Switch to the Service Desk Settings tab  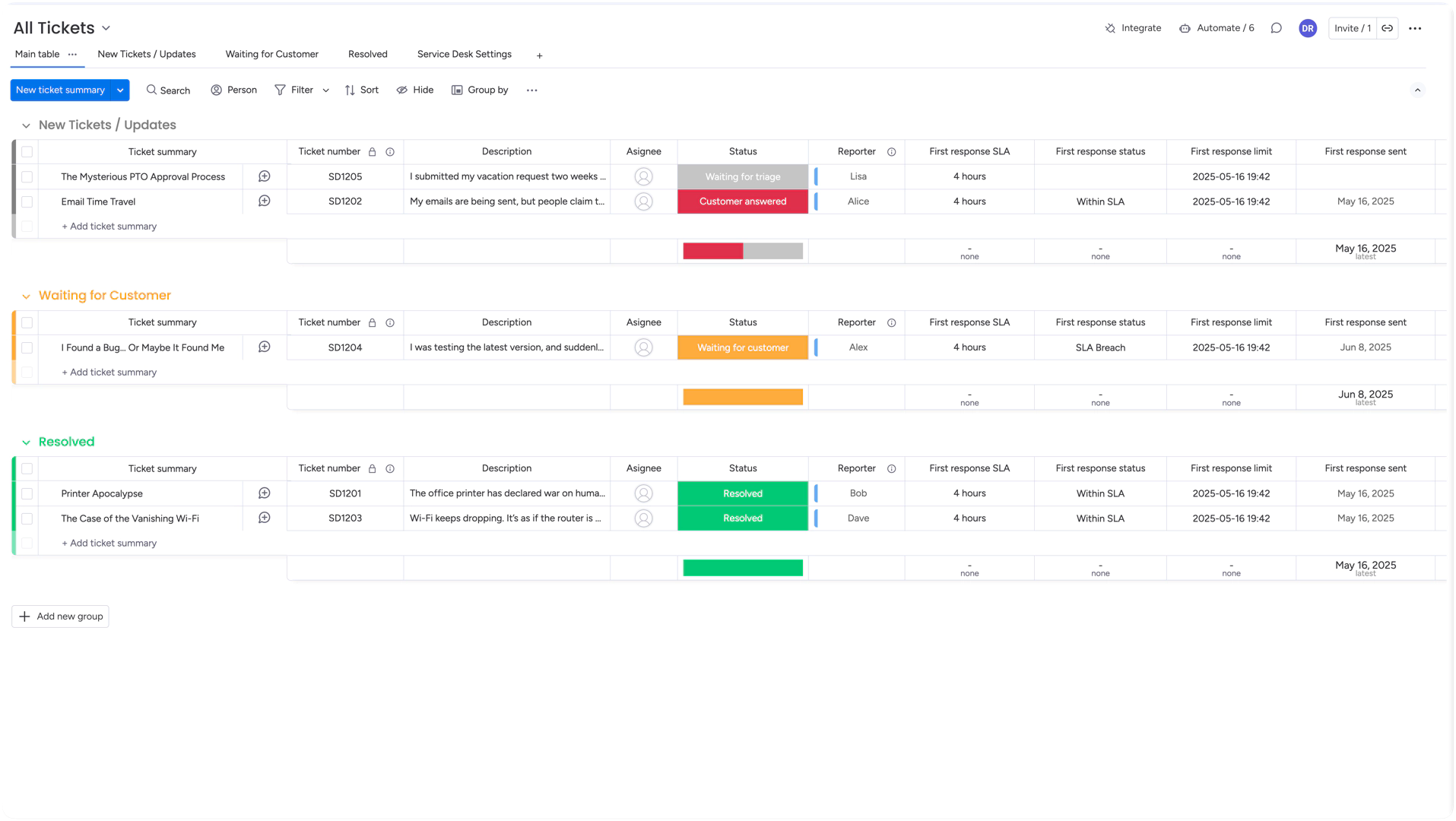tap(464, 54)
